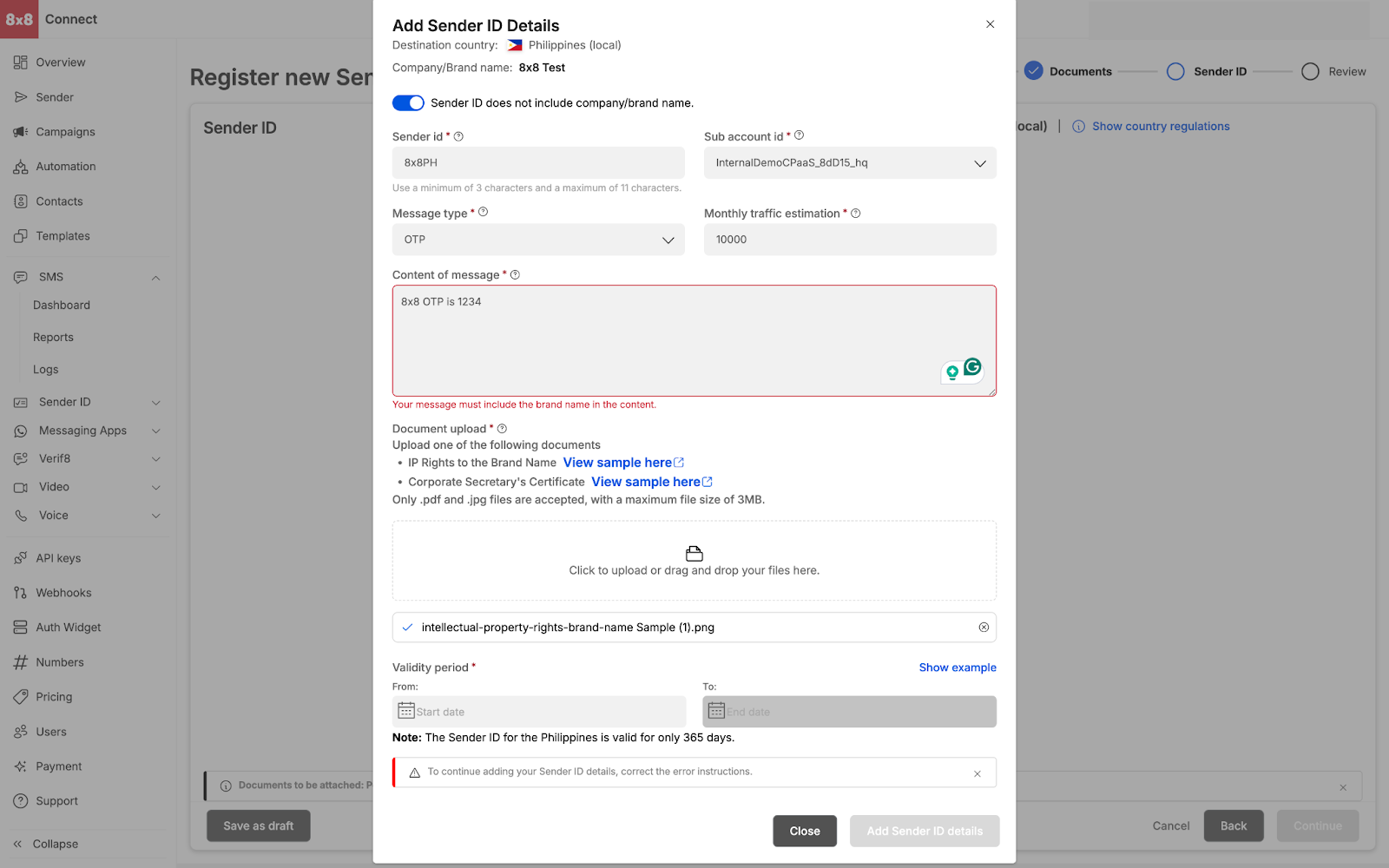
Task: Click the Sender id text field
Action: 537,163
